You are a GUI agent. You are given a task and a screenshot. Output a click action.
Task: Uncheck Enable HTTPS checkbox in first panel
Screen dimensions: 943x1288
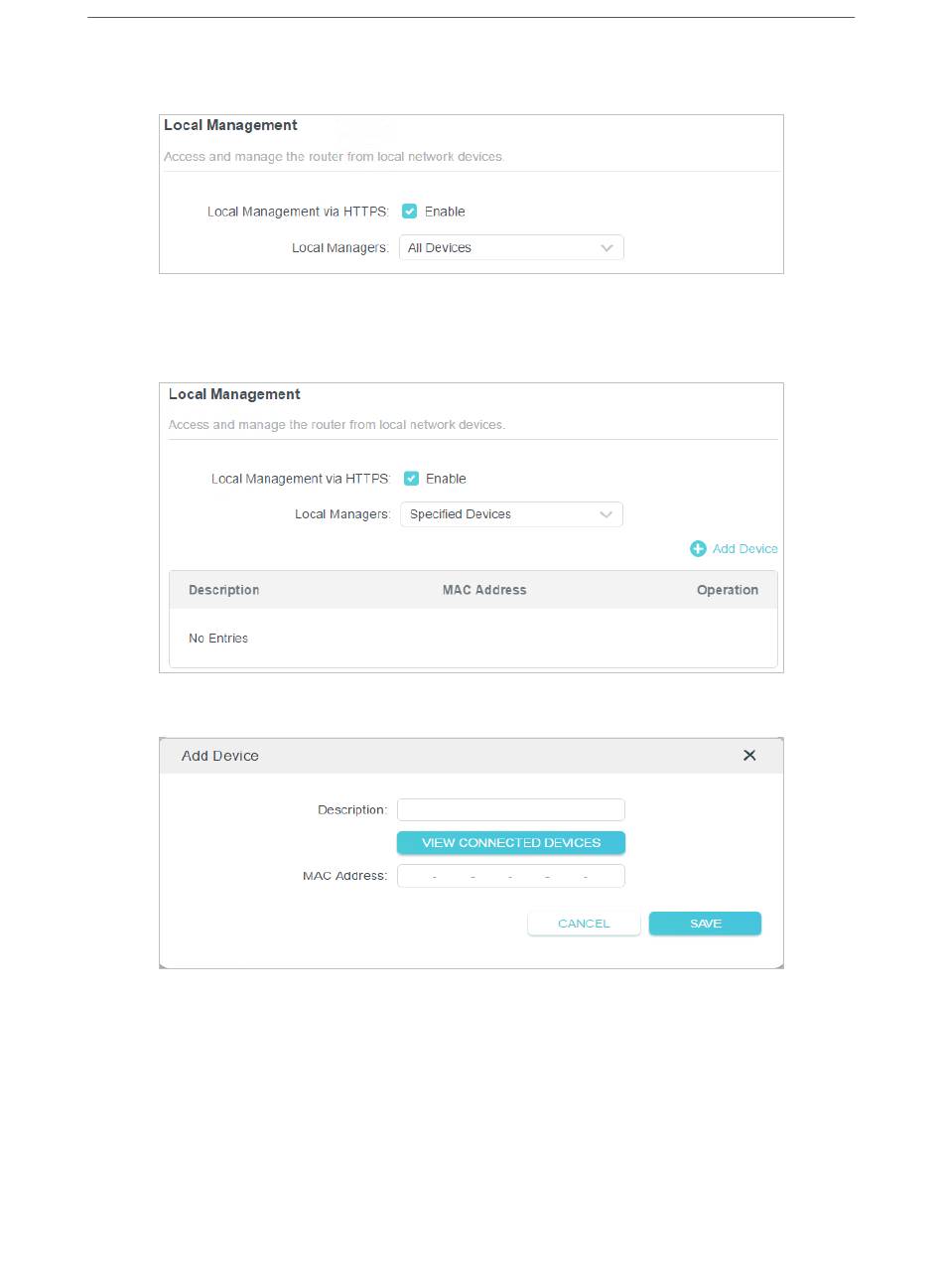coord(409,212)
